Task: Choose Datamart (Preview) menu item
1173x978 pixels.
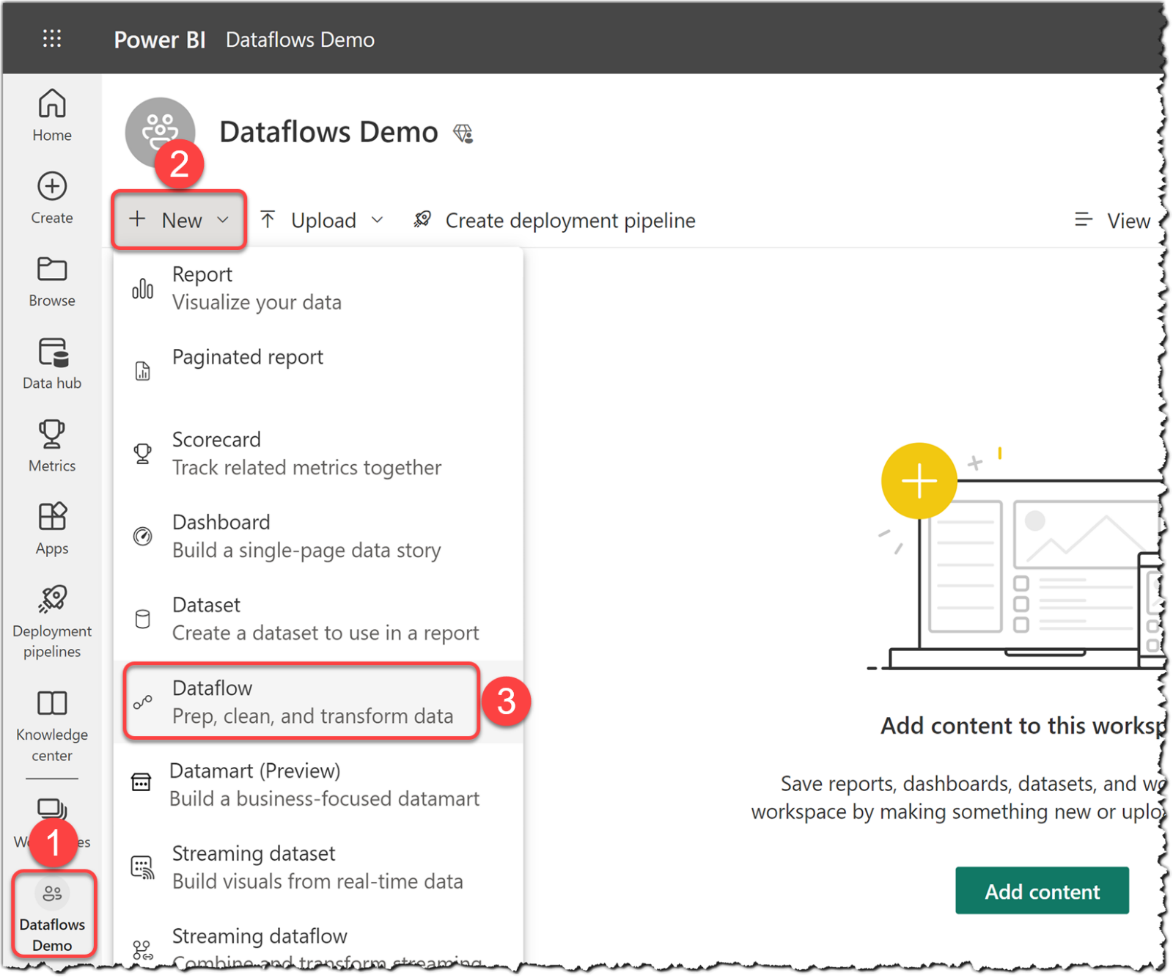Action: click(318, 784)
